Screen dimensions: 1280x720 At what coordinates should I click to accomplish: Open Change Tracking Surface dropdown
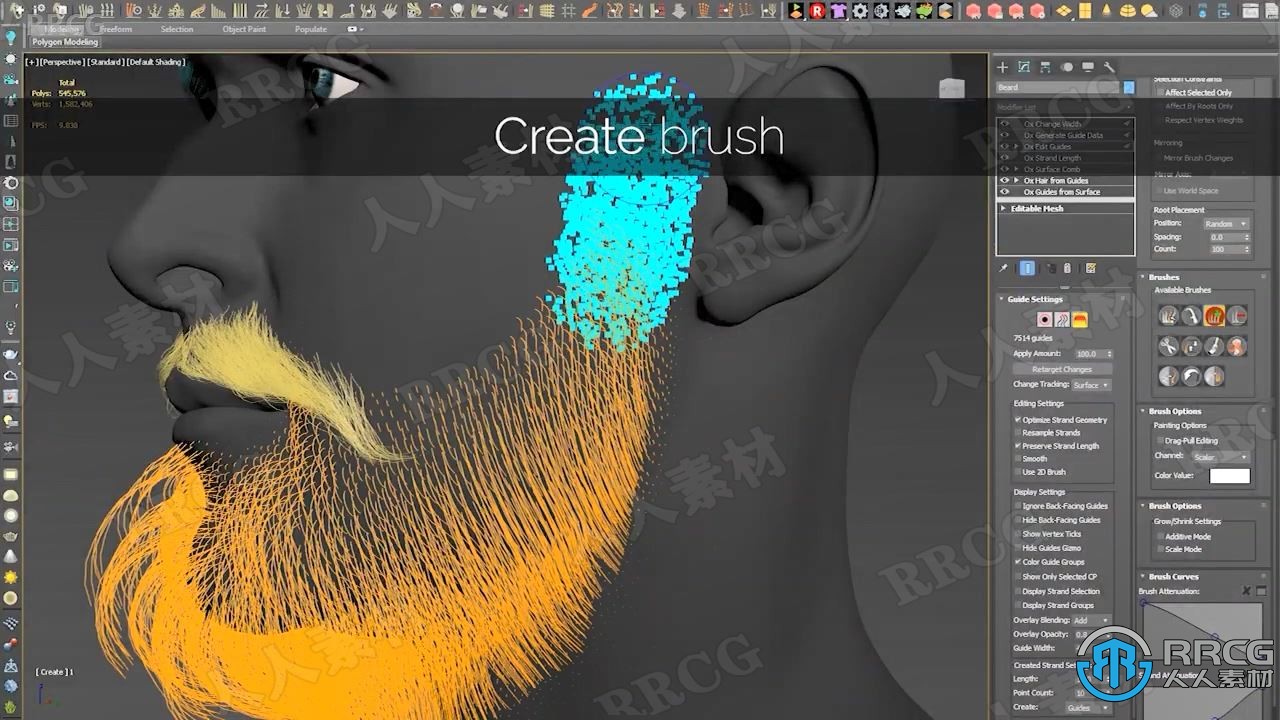pyautogui.click(x=1090, y=385)
